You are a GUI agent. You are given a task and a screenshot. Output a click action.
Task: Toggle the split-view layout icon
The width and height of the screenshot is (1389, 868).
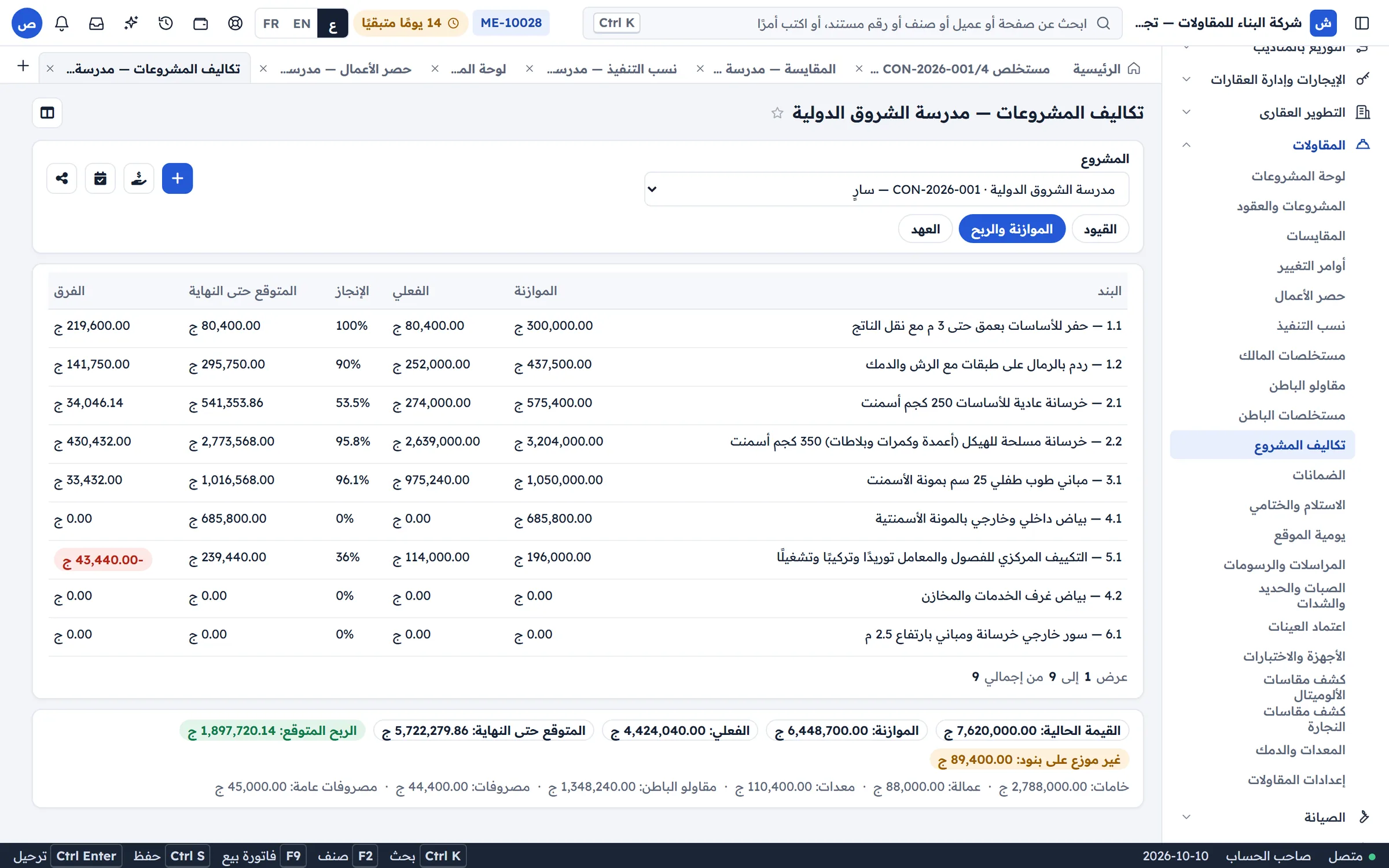click(x=47, y=113)
